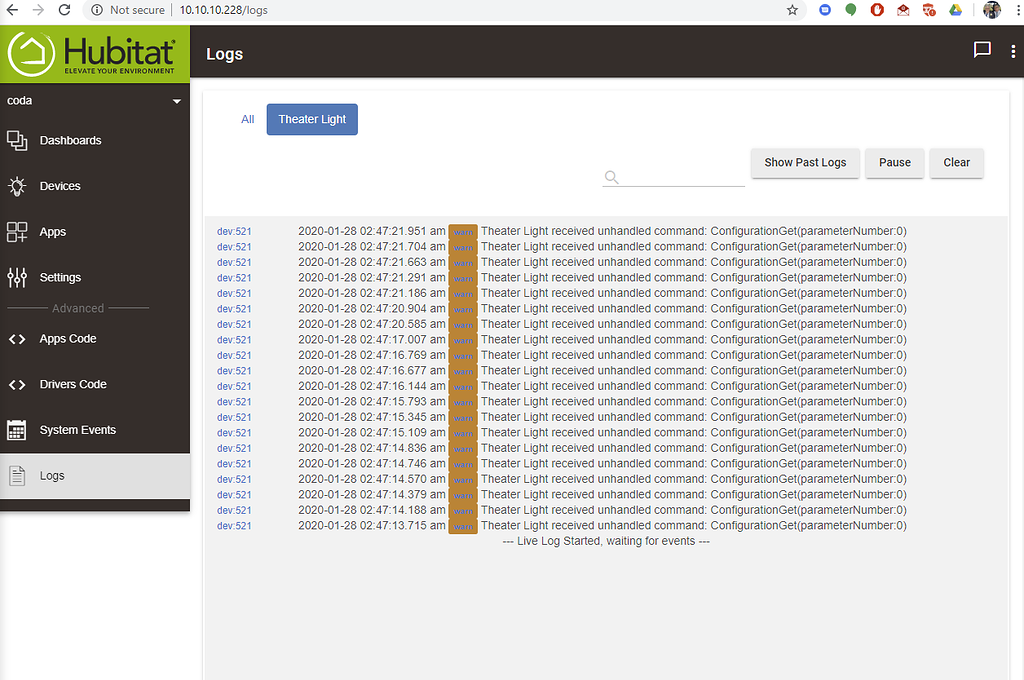The image size is (1024, 680).
Task: Bookmark the page with the star icon
Action: [x=792, y=10]
